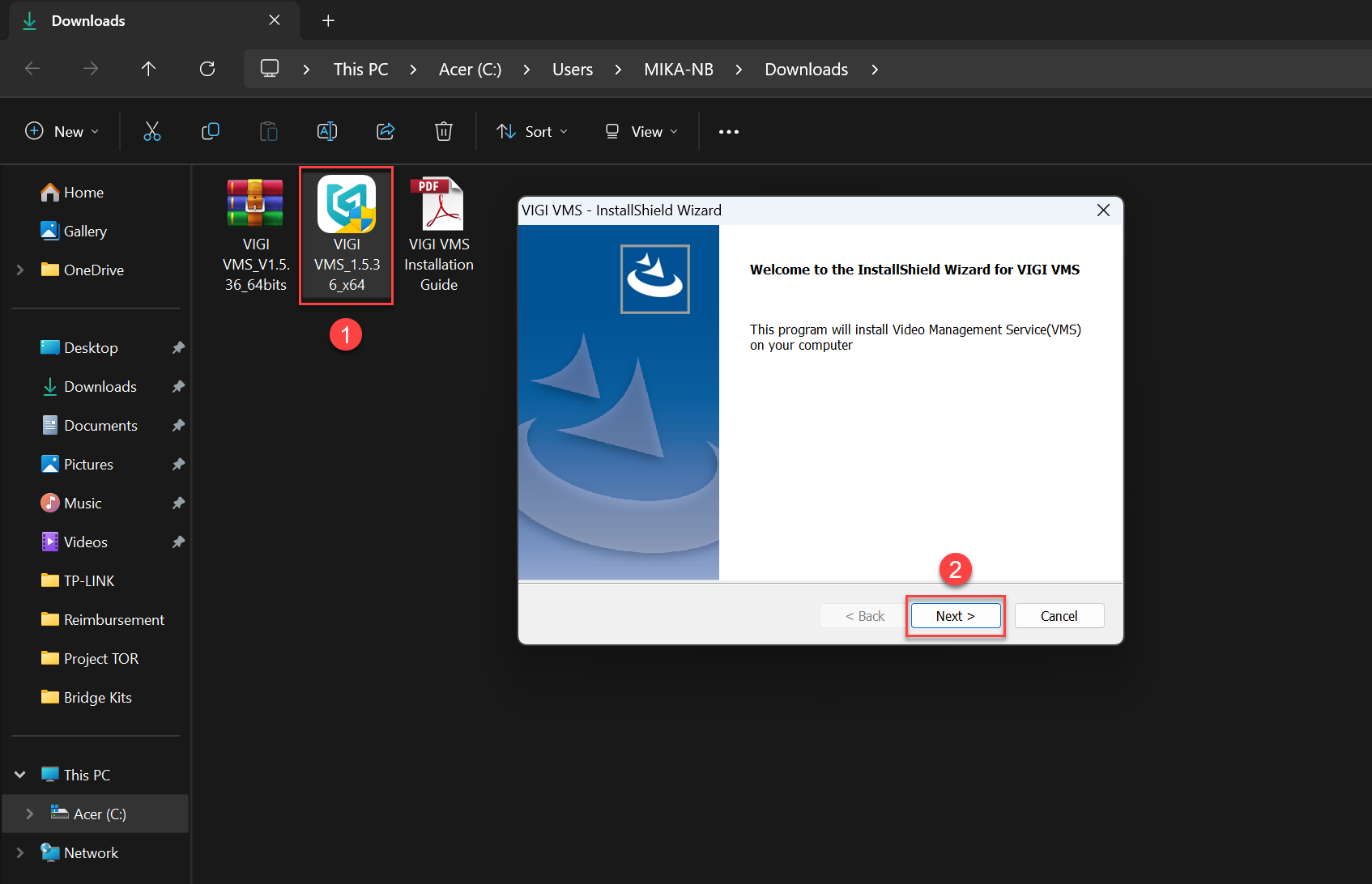Screen dimensions: 1372x884
Task: Open the New item dropdown
Action: 62,131
